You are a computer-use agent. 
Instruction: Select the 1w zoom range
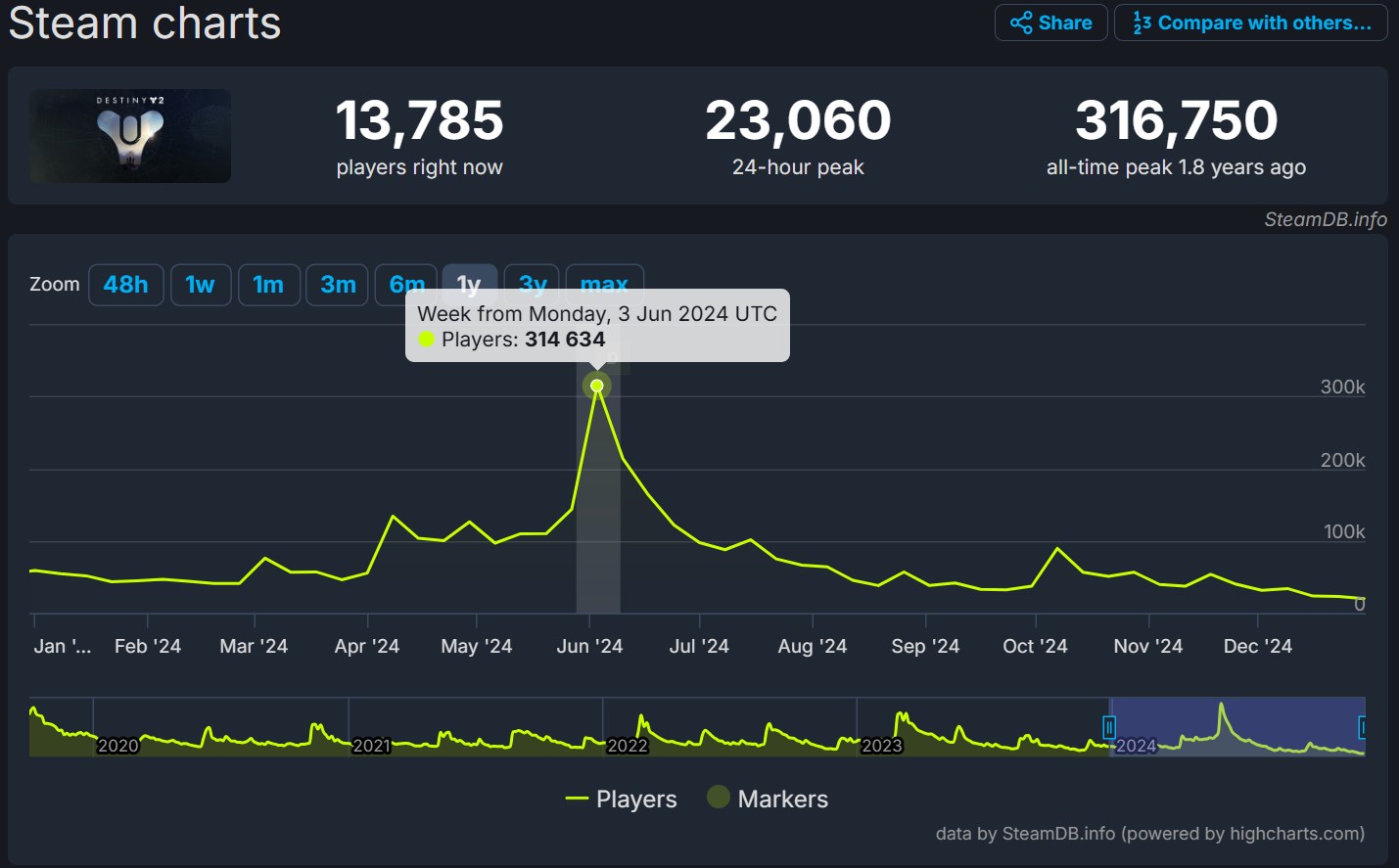tap(201, 285)
